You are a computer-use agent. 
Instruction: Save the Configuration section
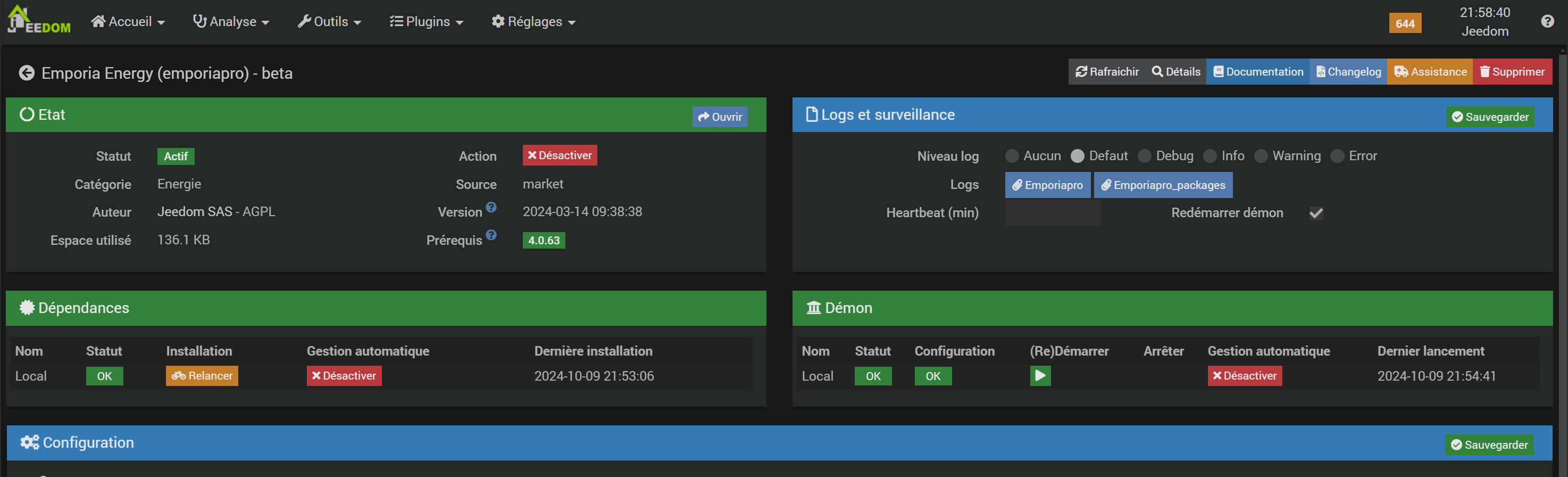click(1489, 445)
